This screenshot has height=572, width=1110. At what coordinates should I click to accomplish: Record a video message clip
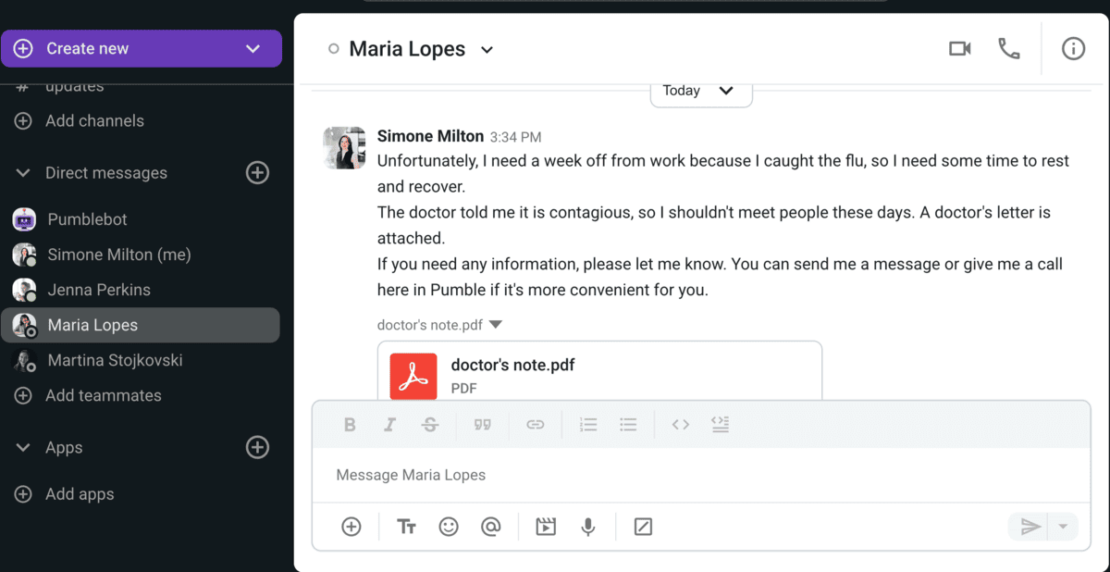(545, 527)
